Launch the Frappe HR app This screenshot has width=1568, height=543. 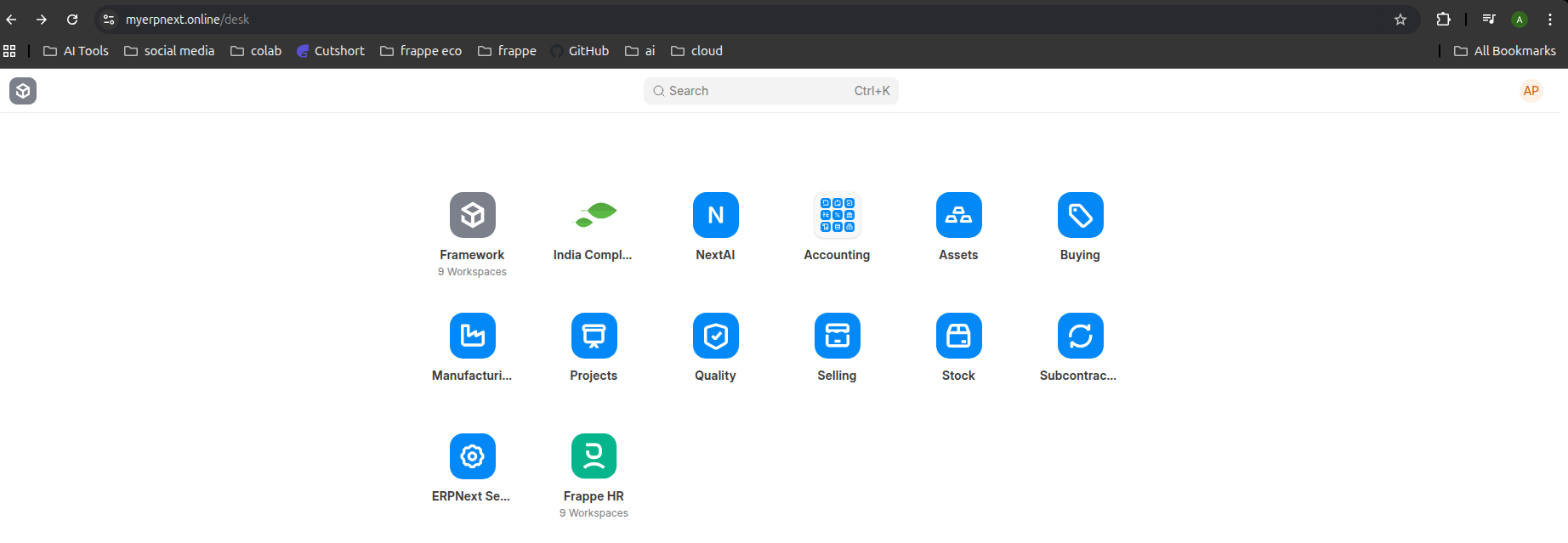594,456
